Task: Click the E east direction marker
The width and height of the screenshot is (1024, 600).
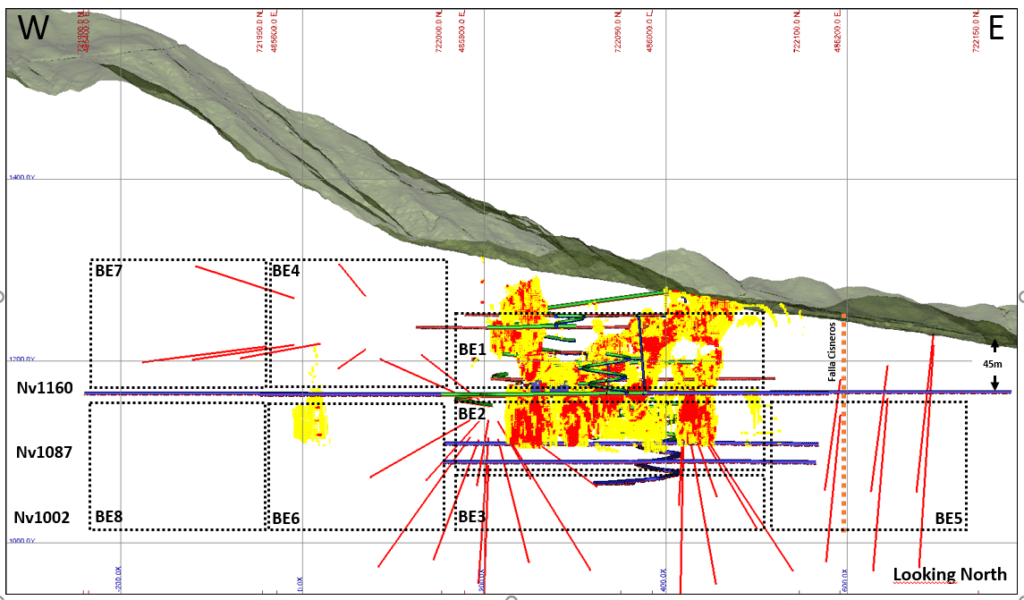Action: tap(995, 29)
